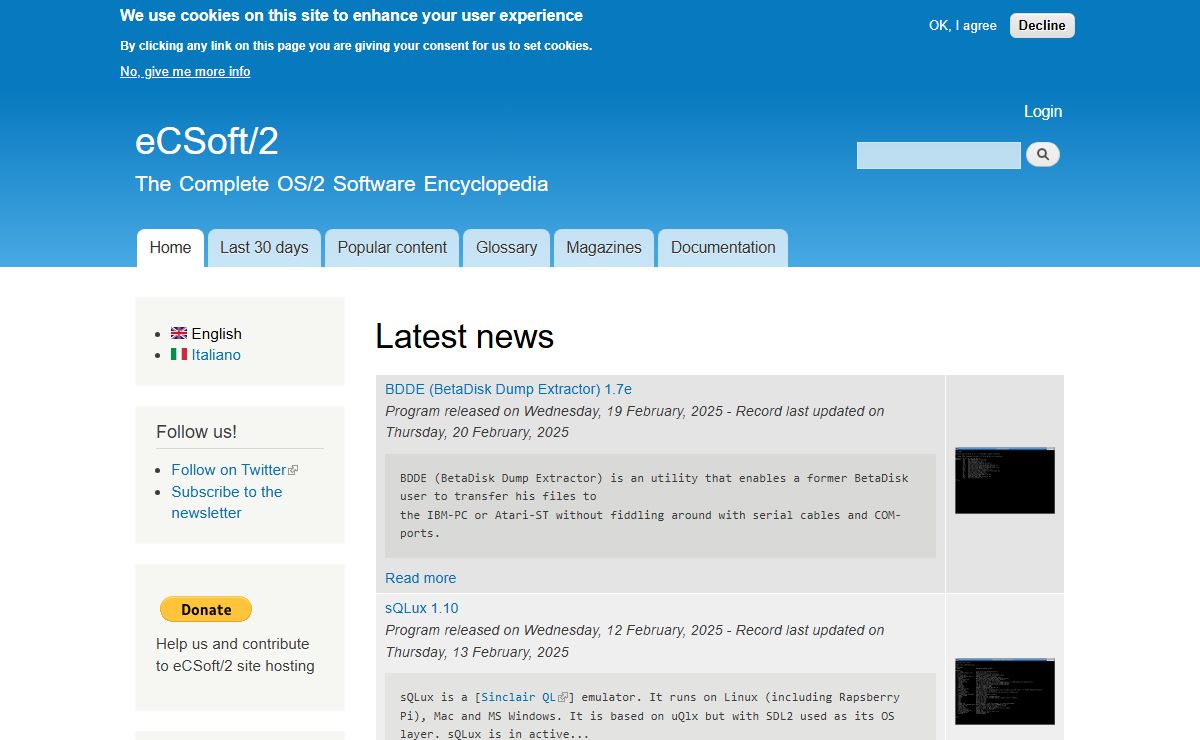Decline the cookies
The height and width of the screenshot is (740, 1200).
pos(1042,25)
